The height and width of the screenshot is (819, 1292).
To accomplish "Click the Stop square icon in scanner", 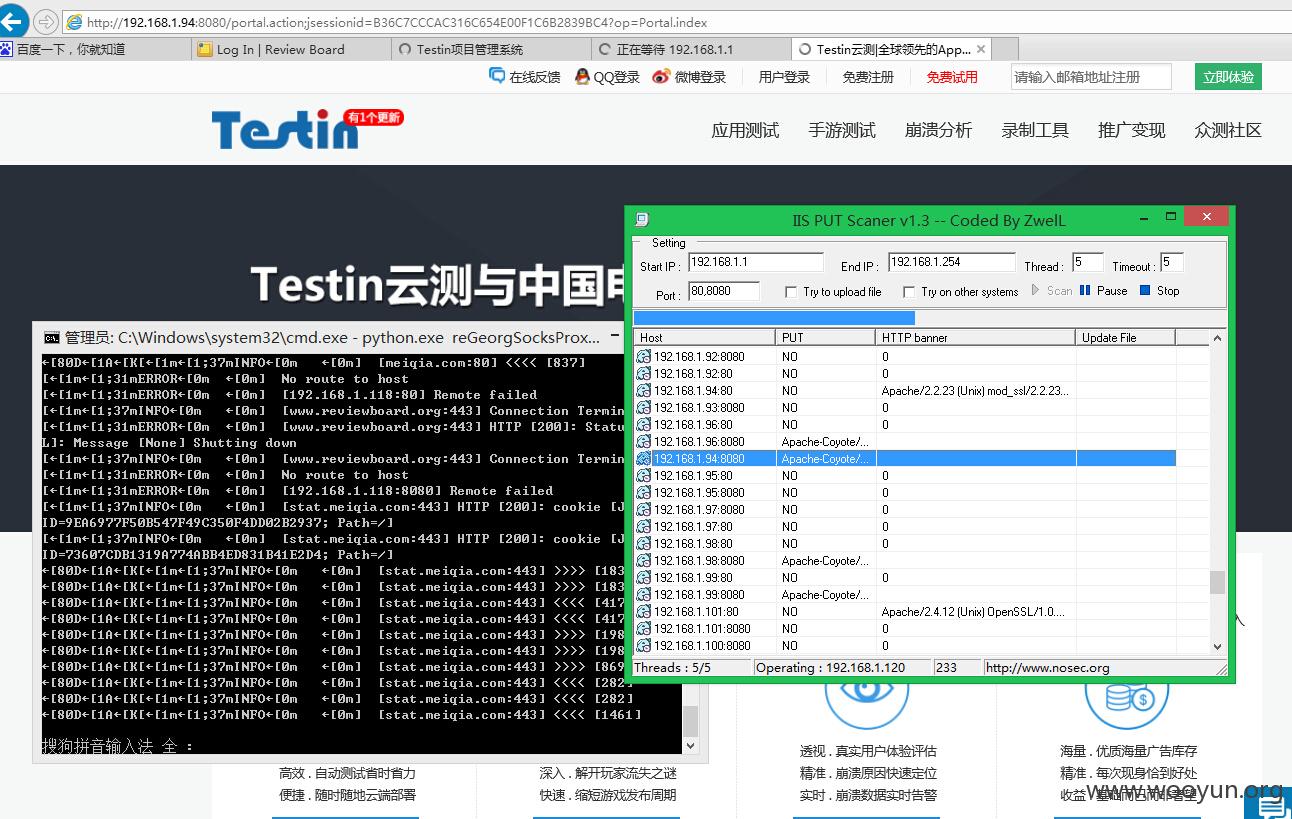I will 1145,291.
